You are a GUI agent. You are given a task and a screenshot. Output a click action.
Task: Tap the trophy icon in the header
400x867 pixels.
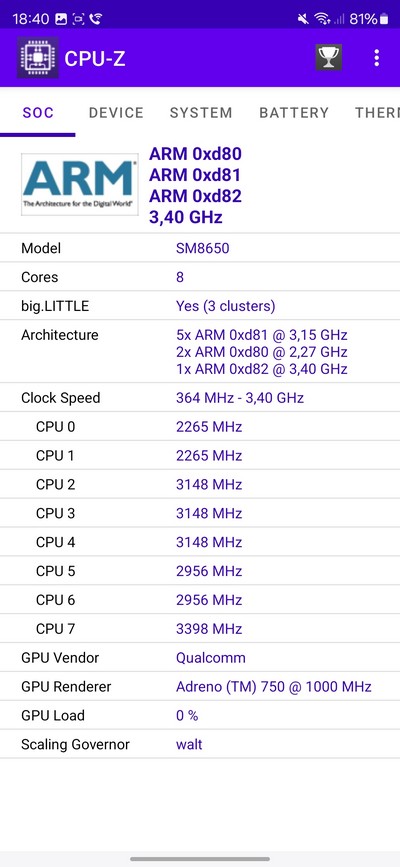tap(329, 58)
